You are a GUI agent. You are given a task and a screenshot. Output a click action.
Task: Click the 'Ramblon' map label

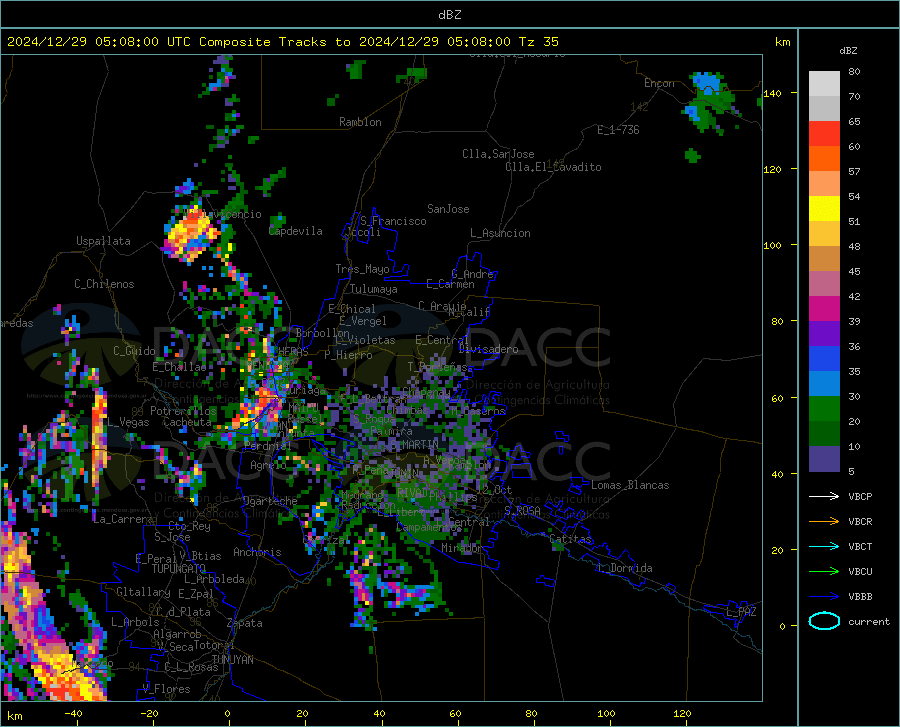coord(360,122)
